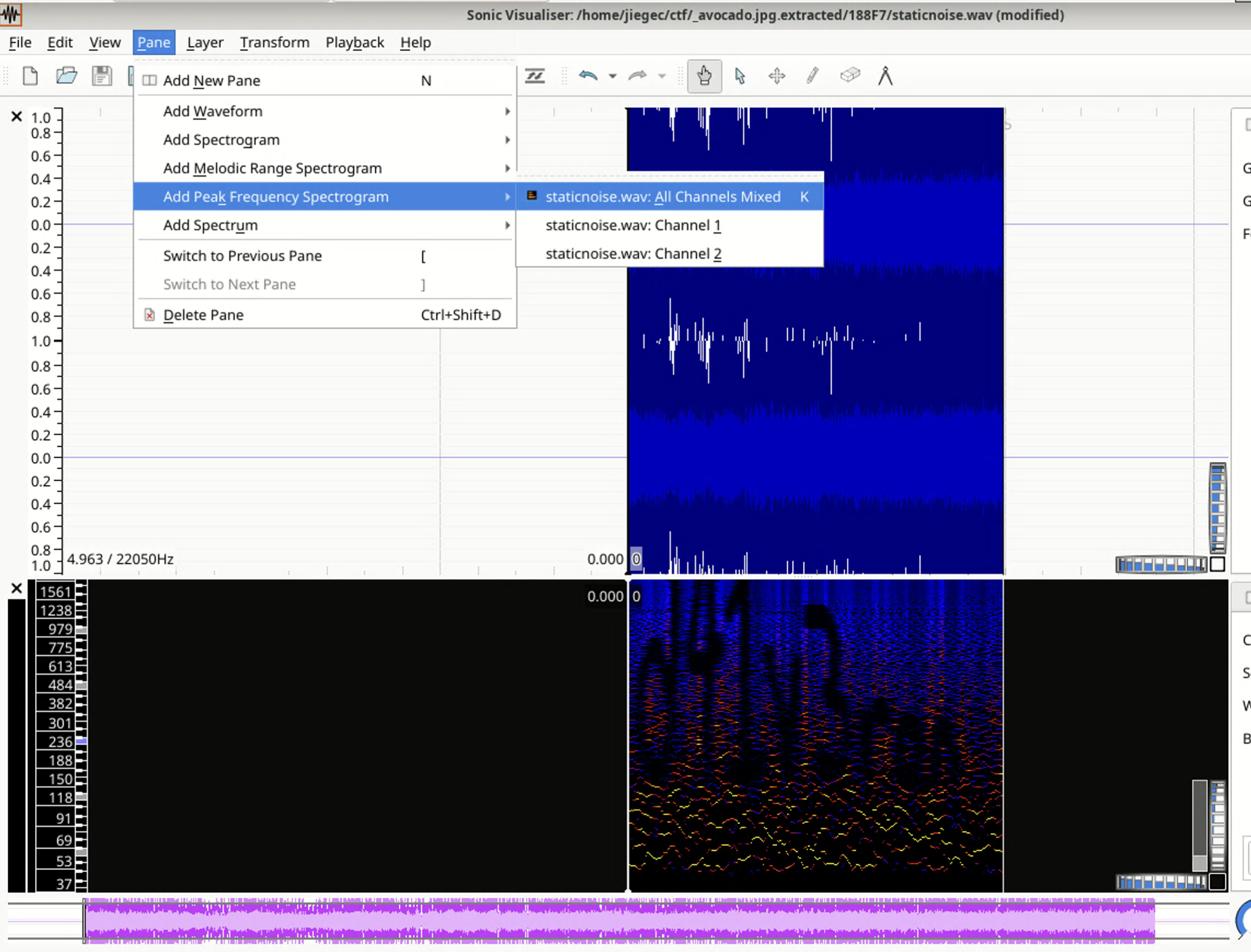Open the Help menu

[x=415, y=43]
